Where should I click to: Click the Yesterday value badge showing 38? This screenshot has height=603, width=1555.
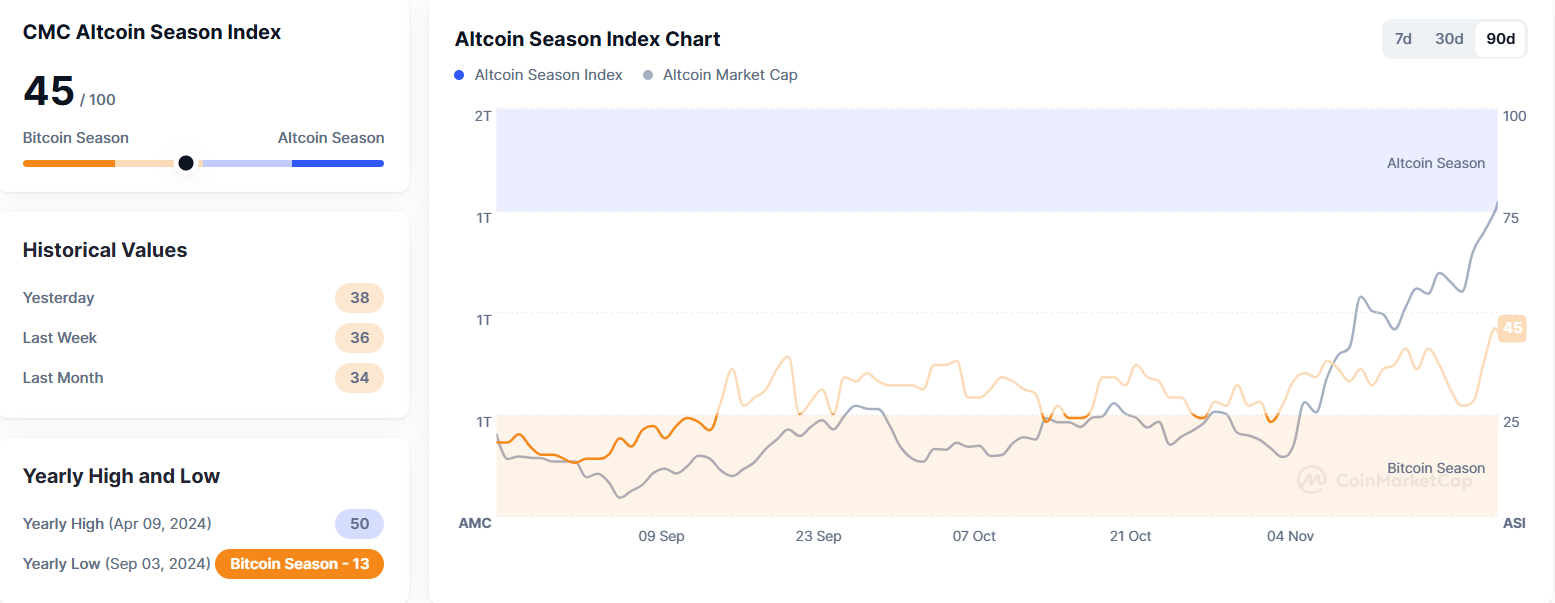359,298
